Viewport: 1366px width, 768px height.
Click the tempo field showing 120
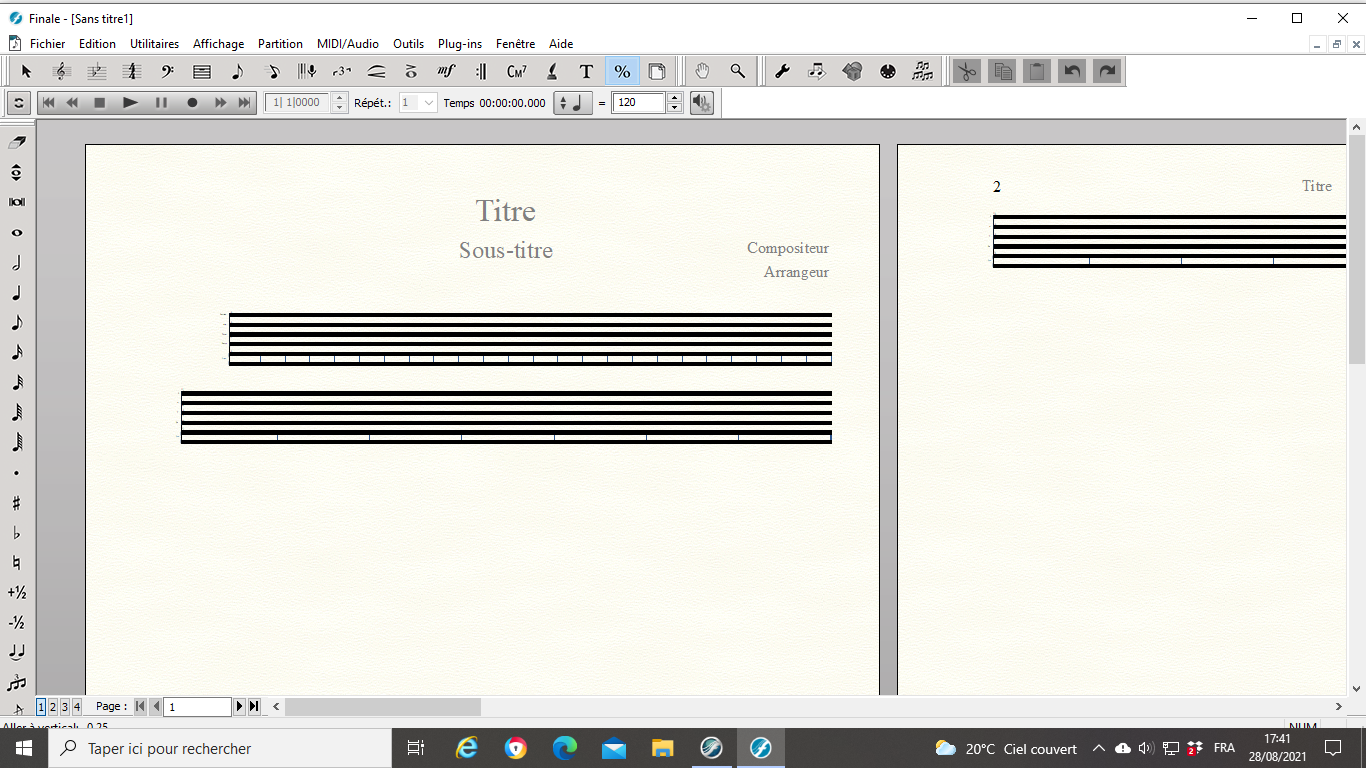638,102
